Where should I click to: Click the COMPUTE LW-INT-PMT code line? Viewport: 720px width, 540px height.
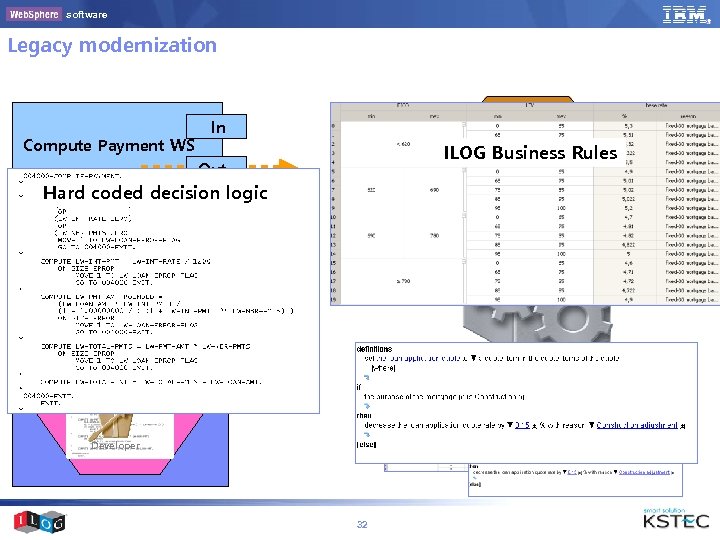tap(126, 261)
